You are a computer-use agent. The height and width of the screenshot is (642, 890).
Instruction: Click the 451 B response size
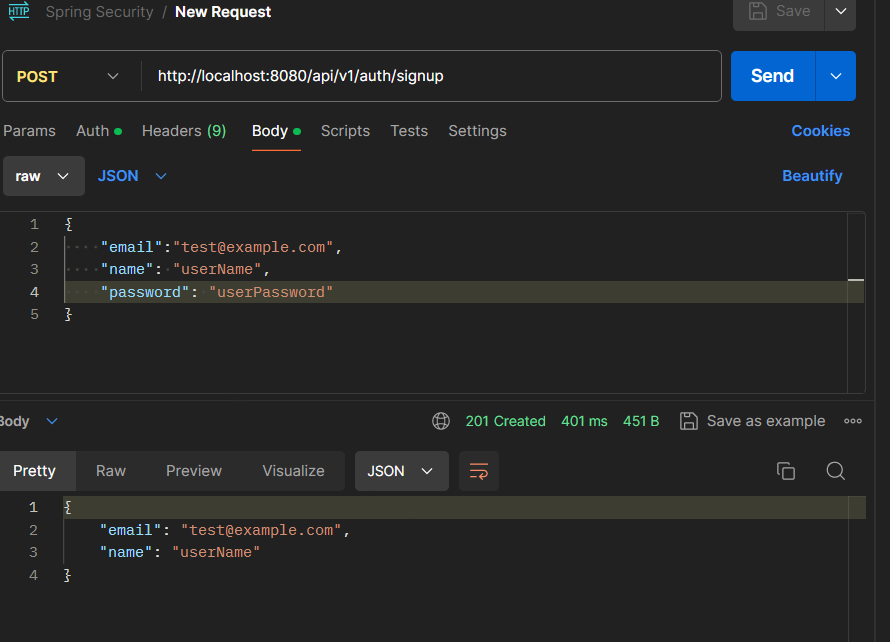click(641, 421)
